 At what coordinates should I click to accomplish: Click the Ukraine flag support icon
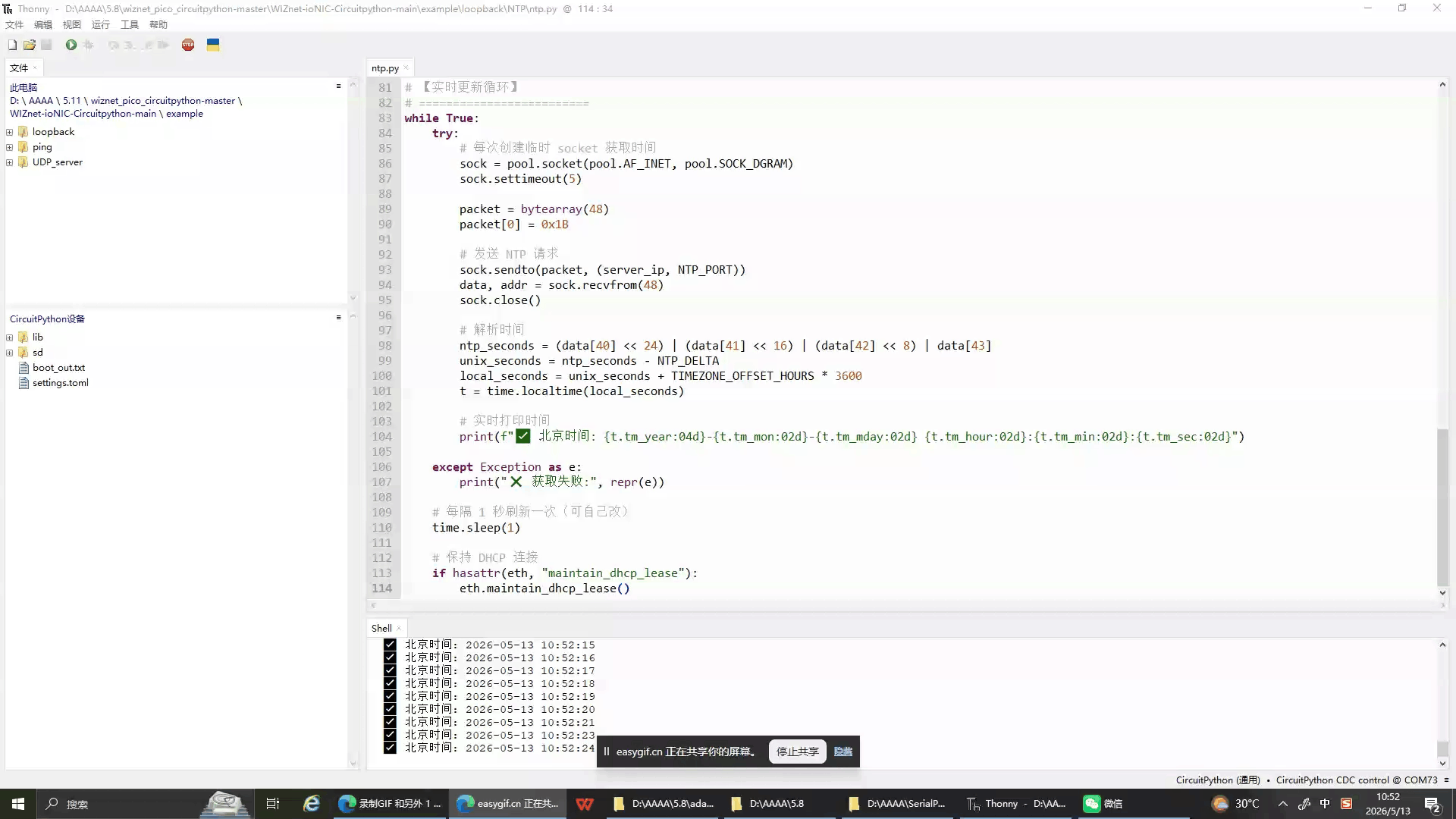pos(213,45)
